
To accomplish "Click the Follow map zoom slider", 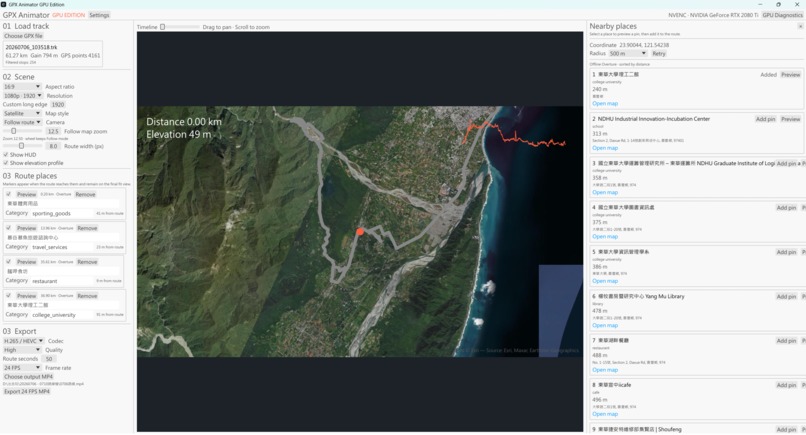I will click(23, 131).
